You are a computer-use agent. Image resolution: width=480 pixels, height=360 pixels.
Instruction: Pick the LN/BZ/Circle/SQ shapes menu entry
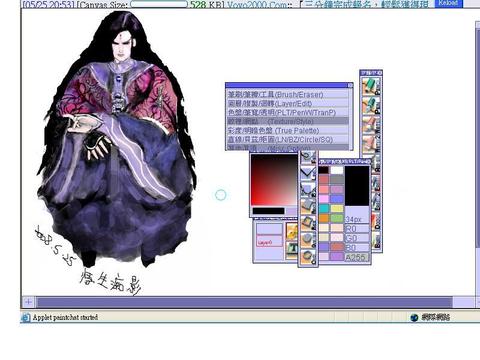[288, 140]
